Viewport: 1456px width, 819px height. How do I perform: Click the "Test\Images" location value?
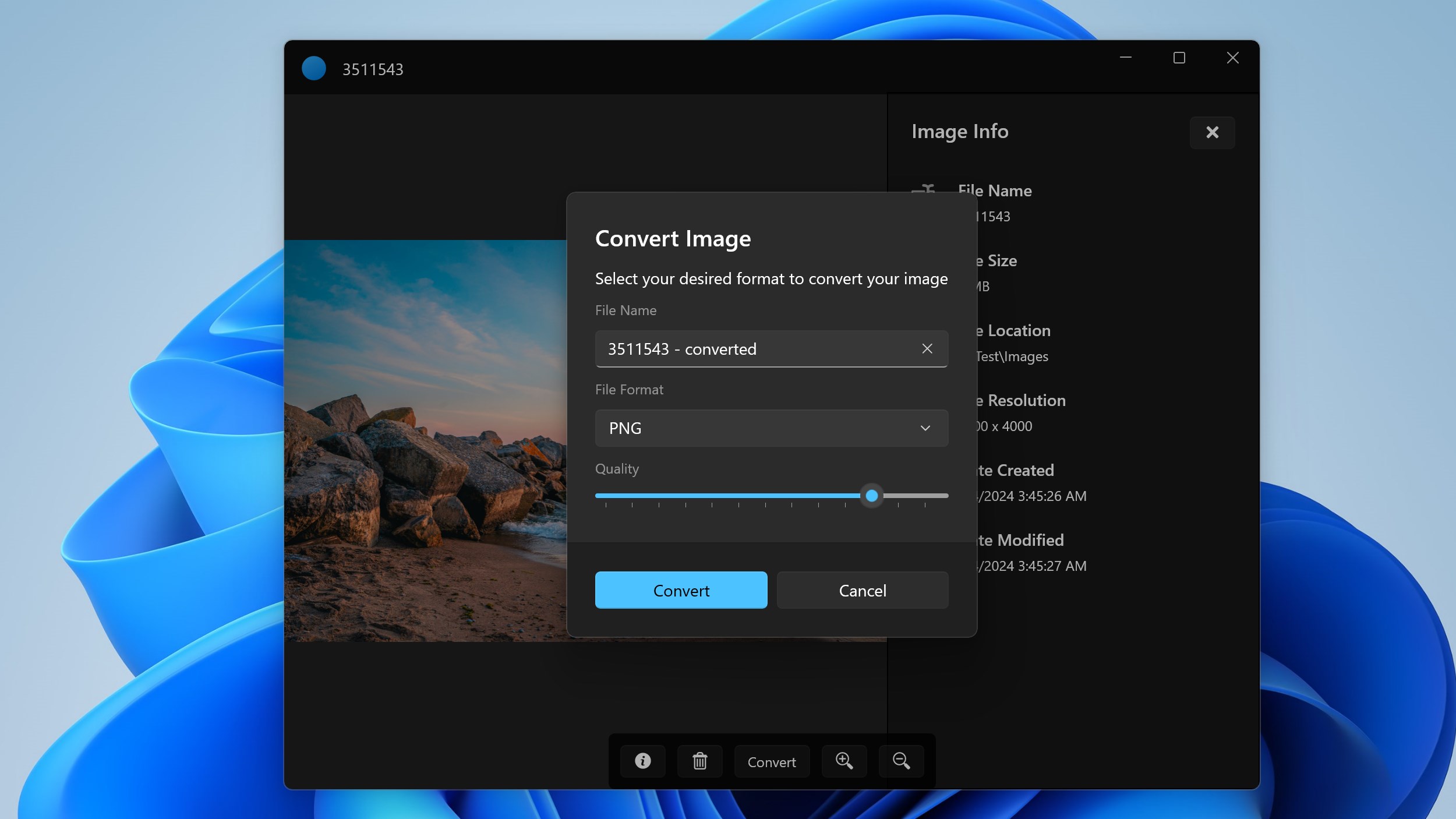pos(1012,356)
